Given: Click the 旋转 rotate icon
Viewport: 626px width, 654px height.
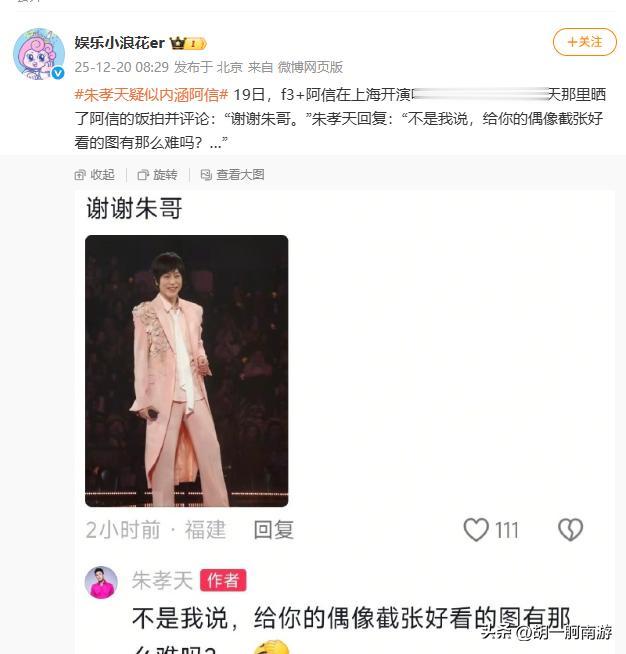Looking at the screenshot, I should tap(143, 175).
